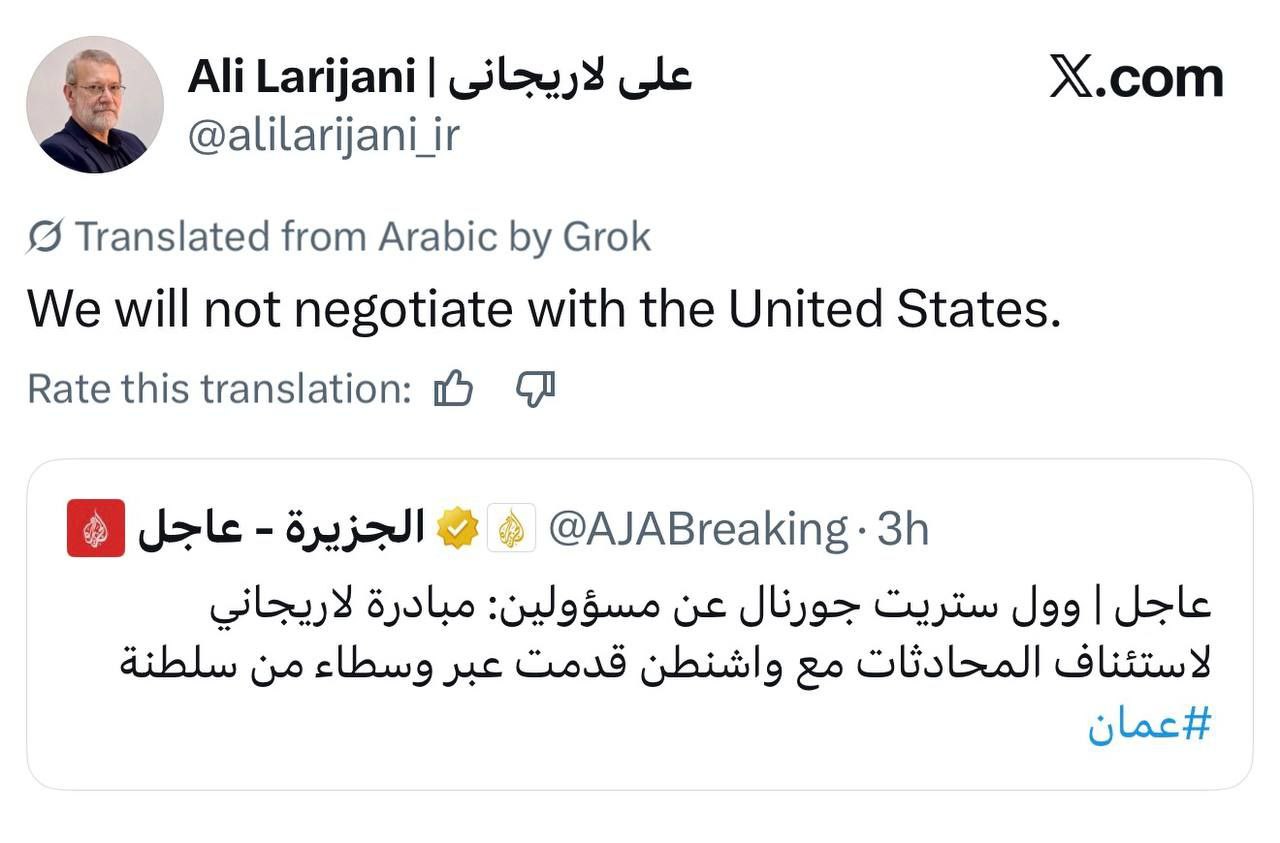Viewport: 1280px width, 843px height.
Task: Click the small Al Jazeera affiliate badge
Action: [x=511, y=528]
